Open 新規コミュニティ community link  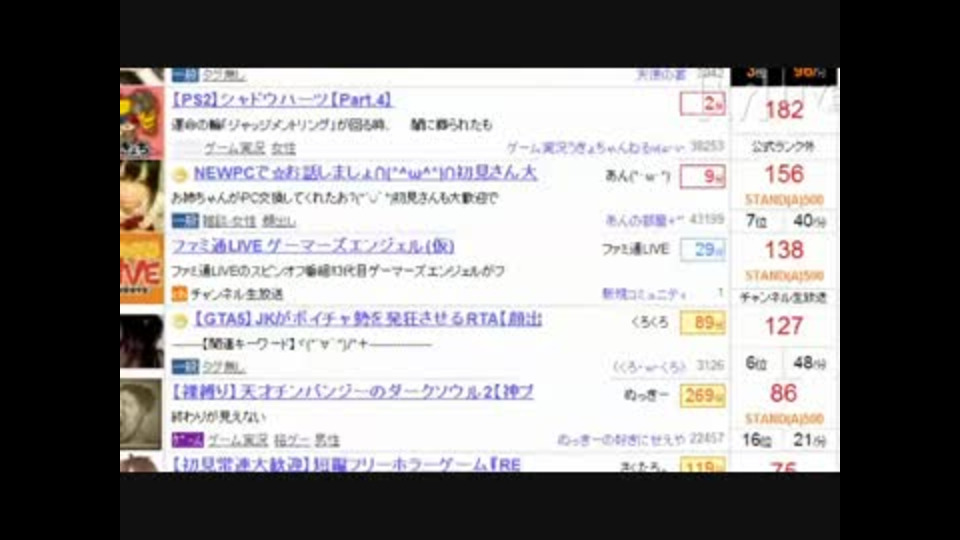tap(644, 294)
